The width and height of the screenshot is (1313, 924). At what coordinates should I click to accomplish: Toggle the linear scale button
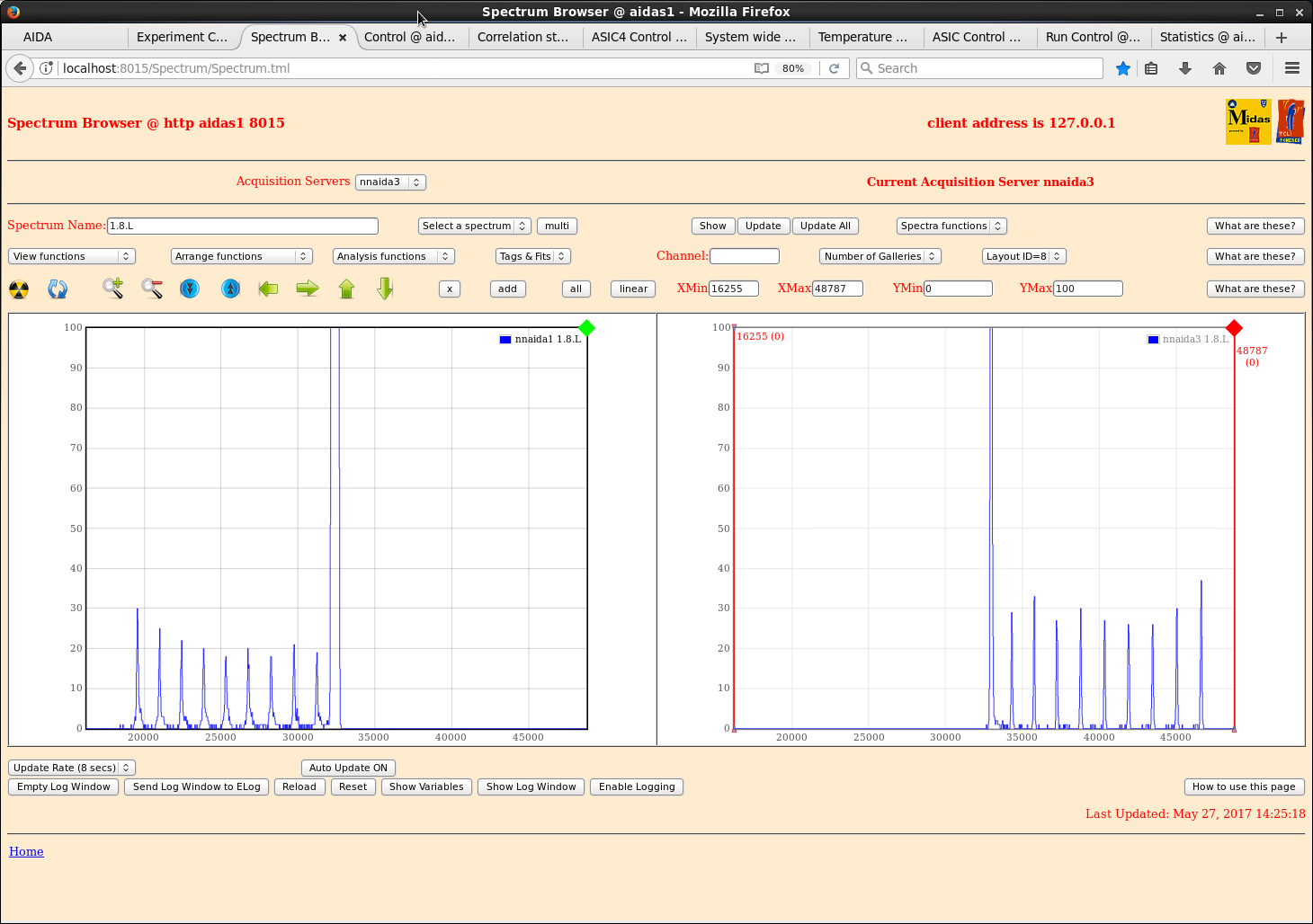(633, 289)
